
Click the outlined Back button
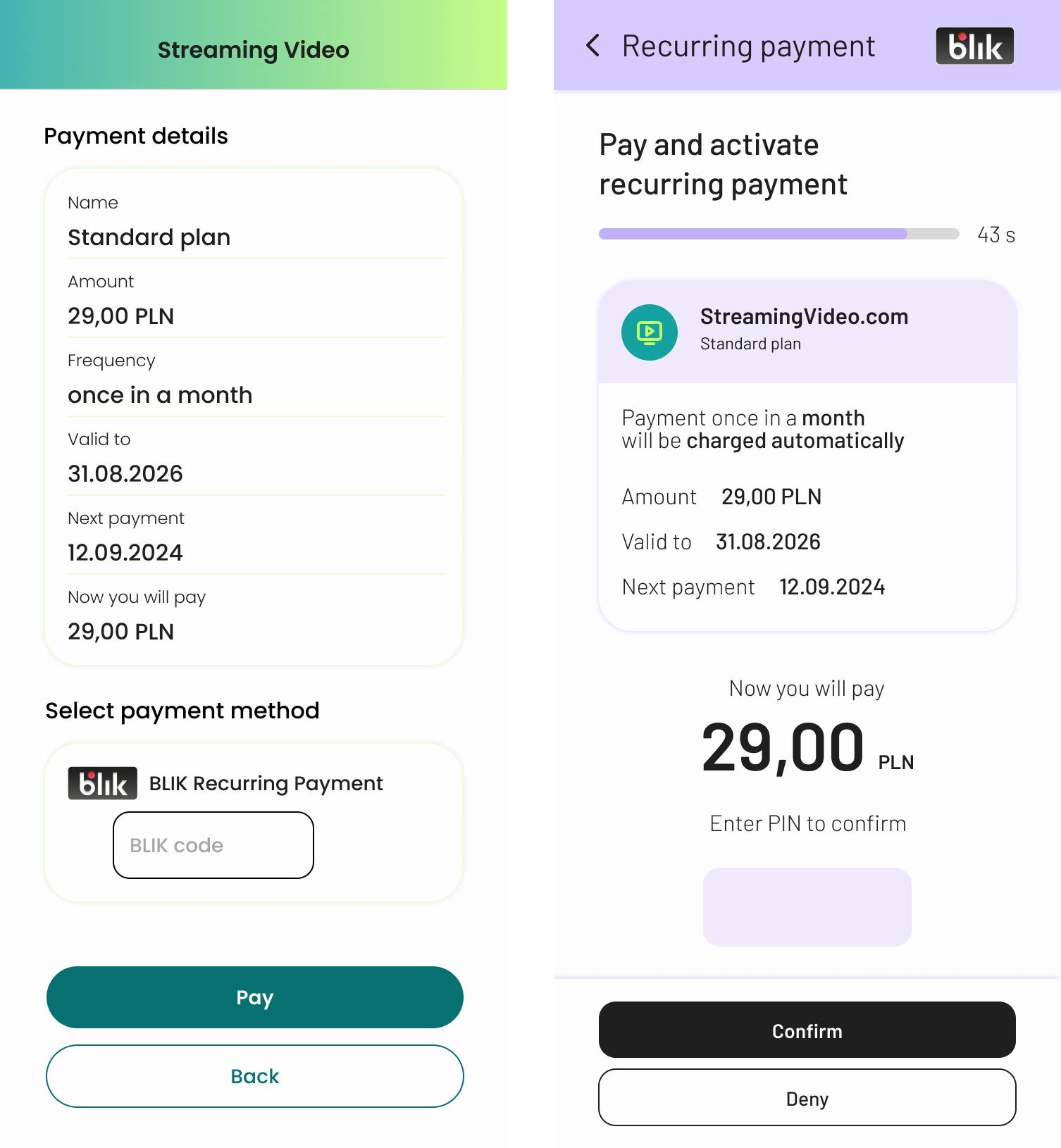255,1076
